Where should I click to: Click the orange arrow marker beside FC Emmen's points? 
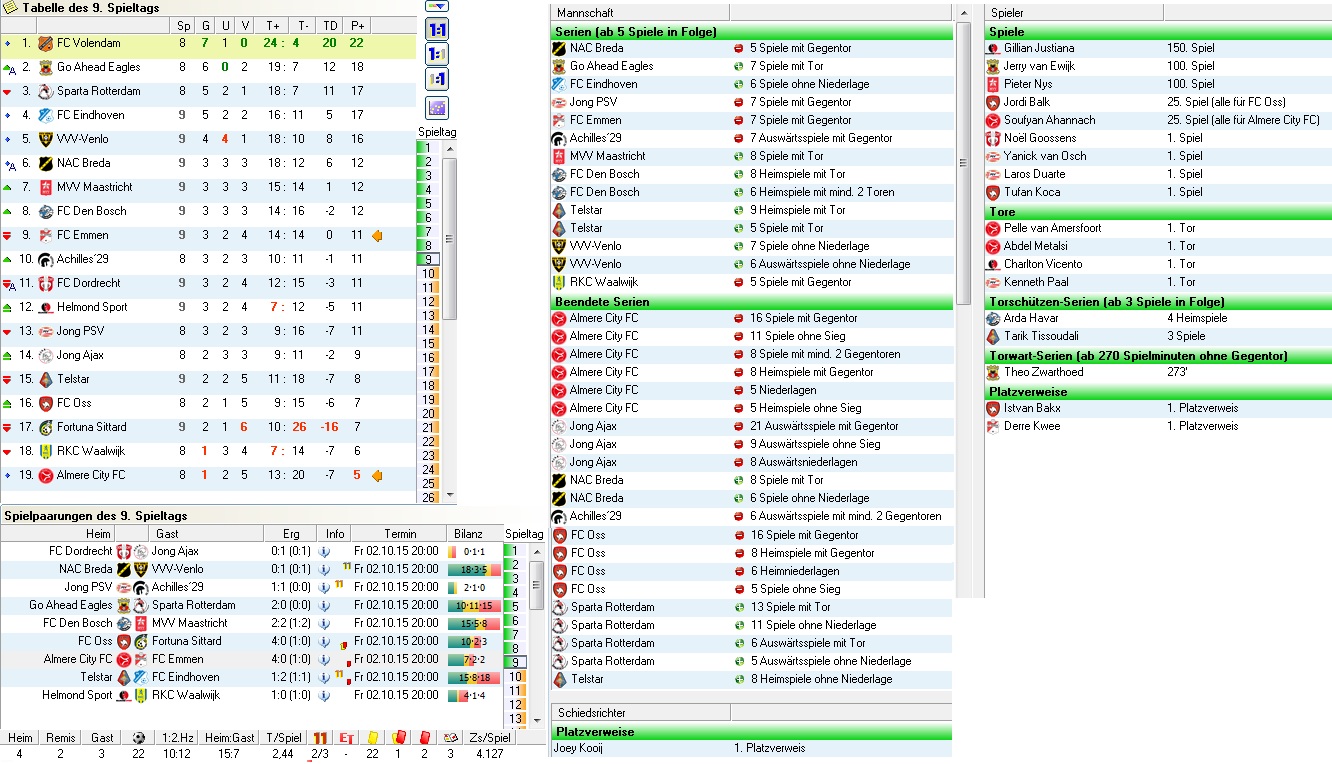377,235
